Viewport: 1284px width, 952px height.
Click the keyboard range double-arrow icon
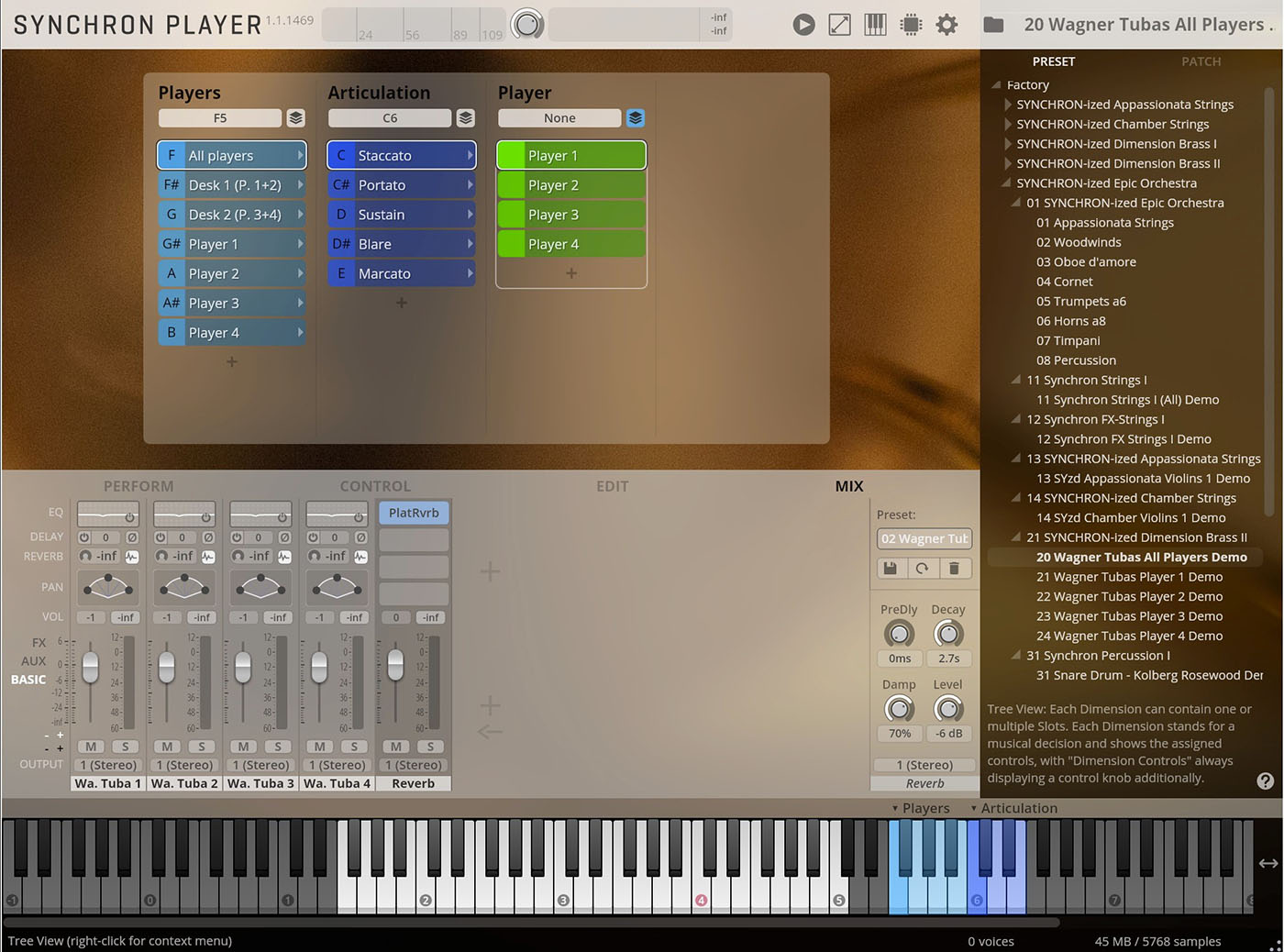click(1267, 863)
